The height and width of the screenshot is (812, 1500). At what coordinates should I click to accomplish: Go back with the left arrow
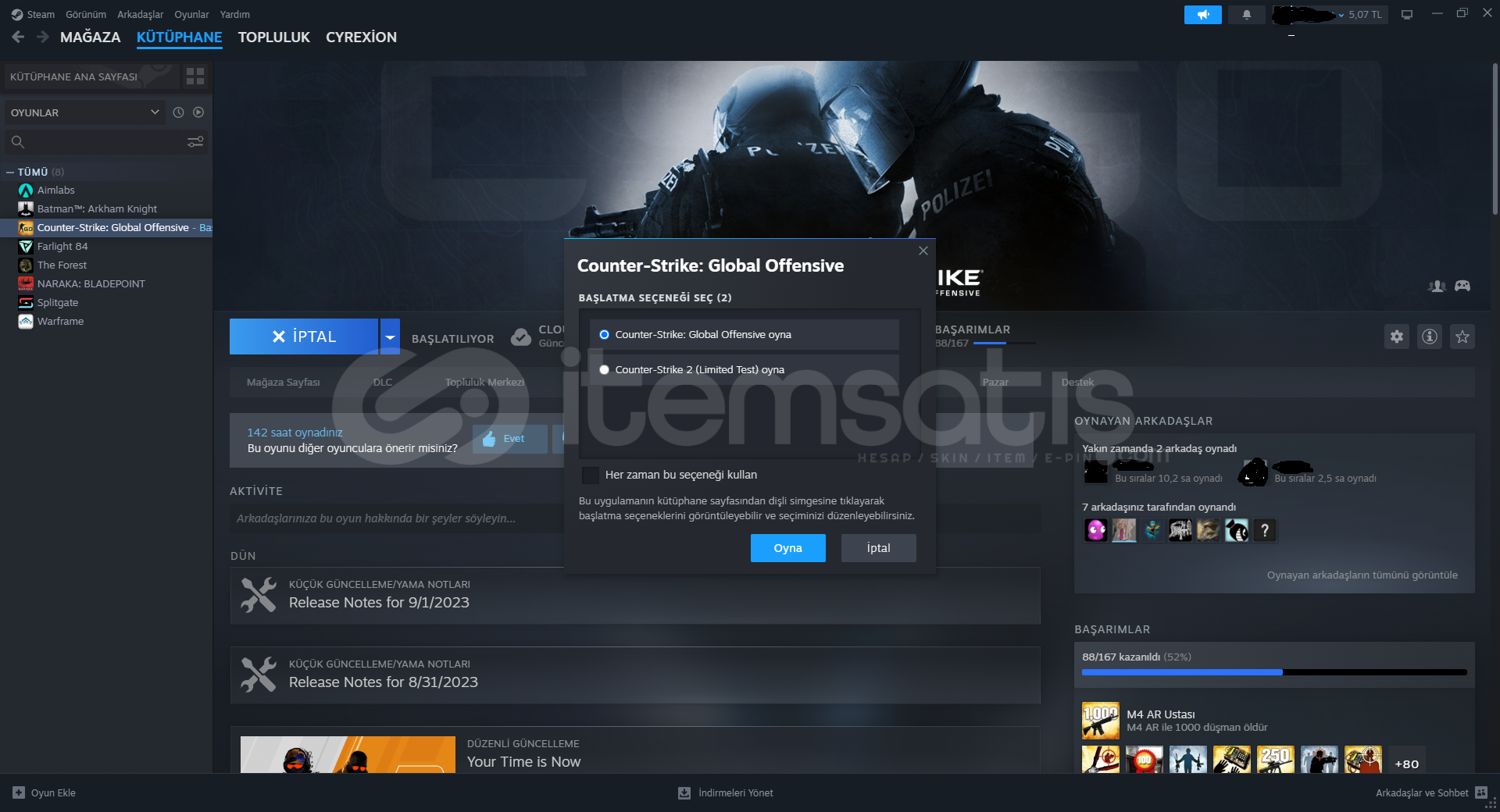click(18, 37)
